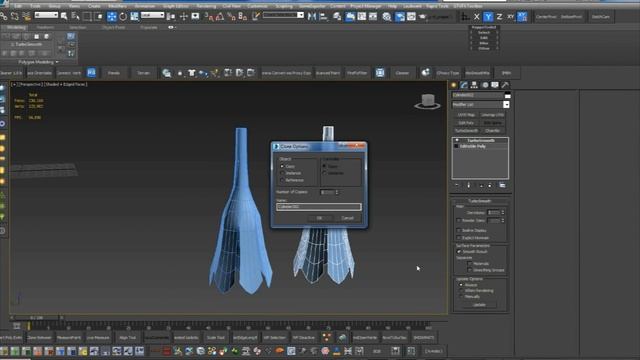Select Instance under the Controller group
The image size is (640, 360).
324,173
